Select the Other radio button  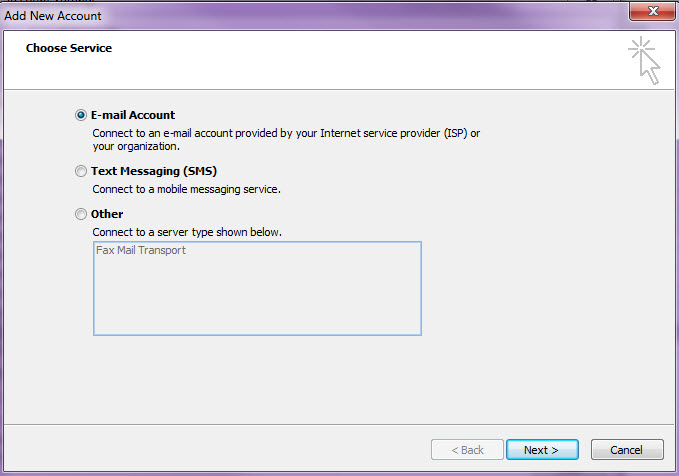(x=81, y=214)
